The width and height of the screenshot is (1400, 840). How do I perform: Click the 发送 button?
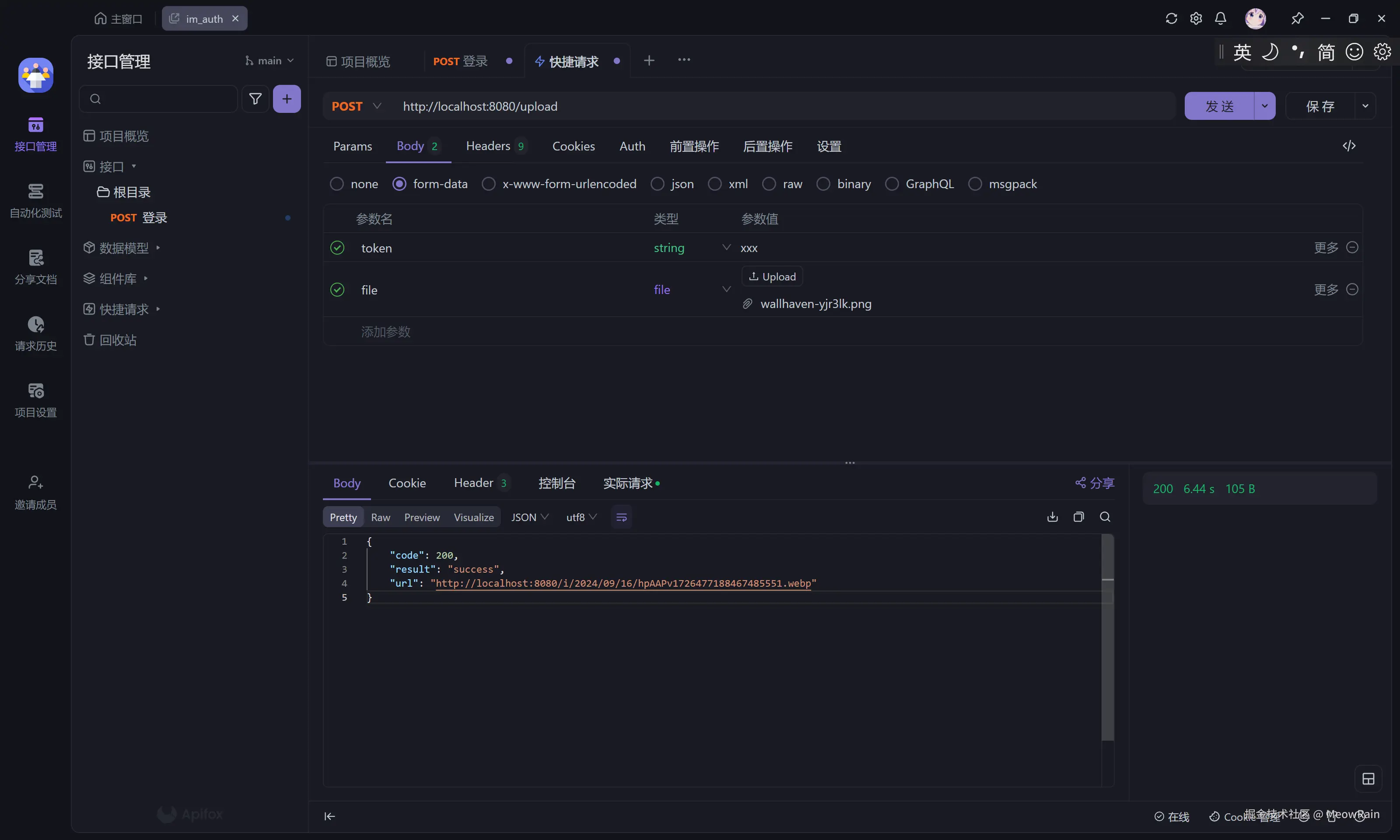[1218, 106]
